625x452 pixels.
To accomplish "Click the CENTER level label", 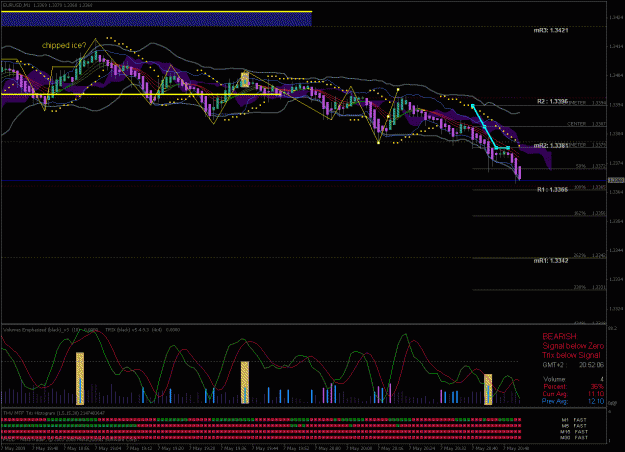I will point(576,124).
